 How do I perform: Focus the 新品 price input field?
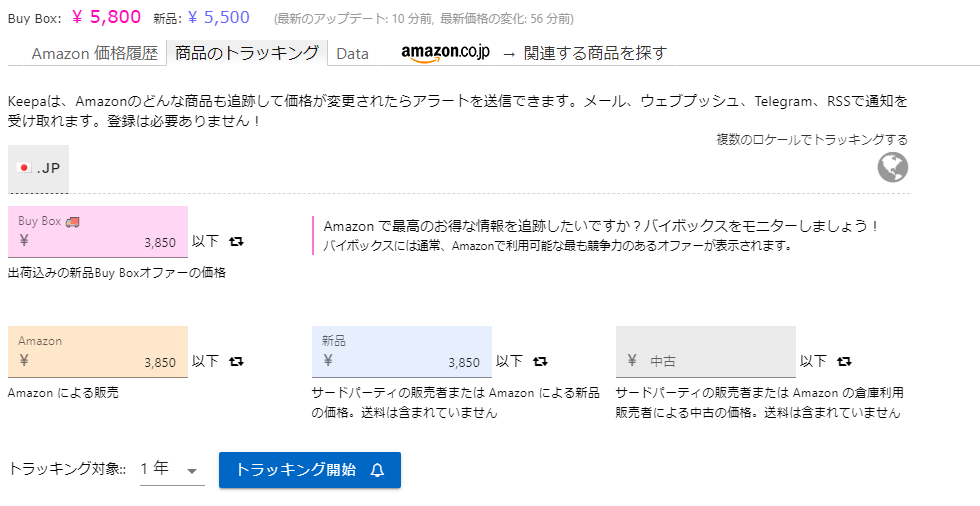(402, 361)
